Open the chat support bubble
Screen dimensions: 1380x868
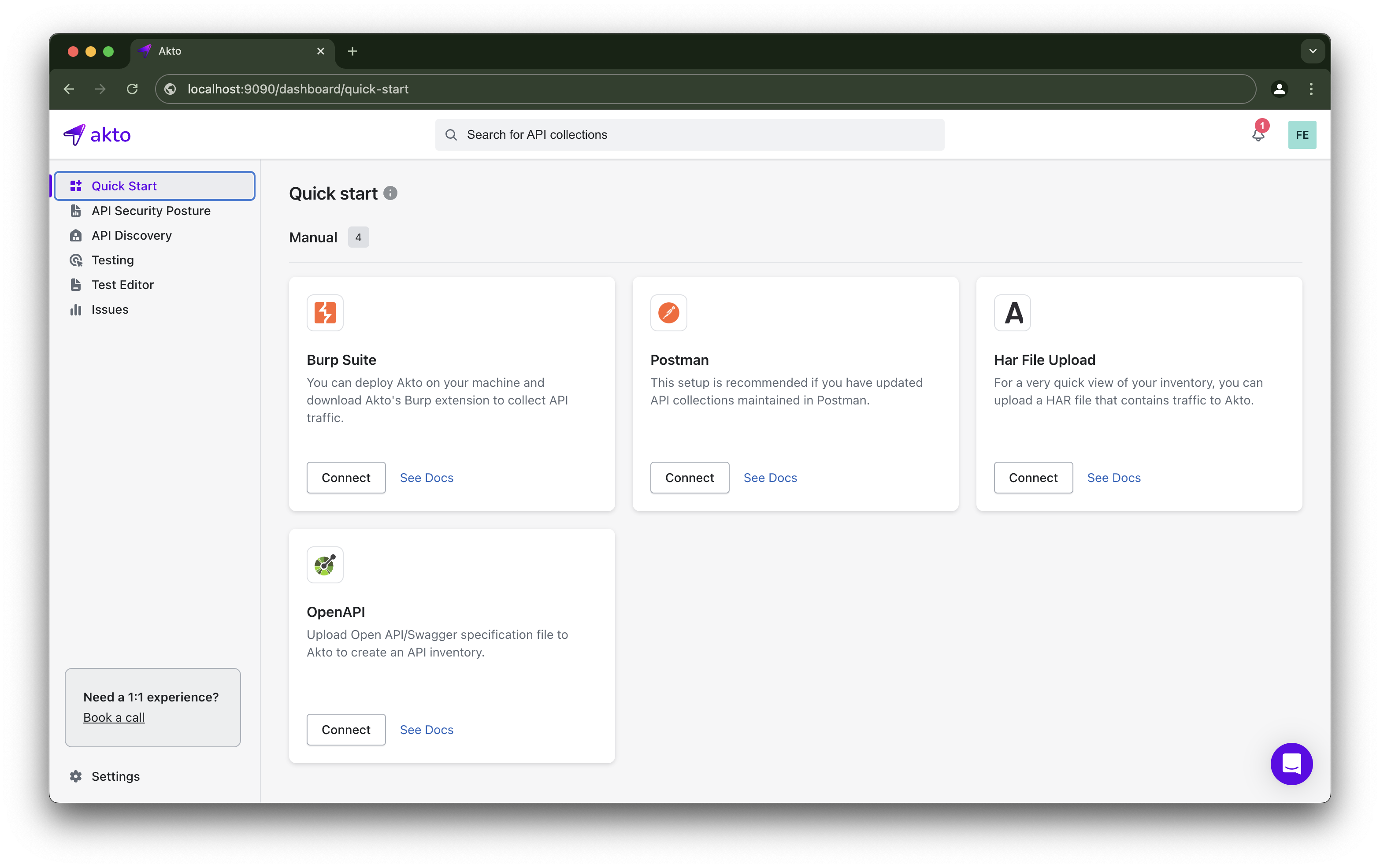pyautogui.click(x=1291, y=764)
